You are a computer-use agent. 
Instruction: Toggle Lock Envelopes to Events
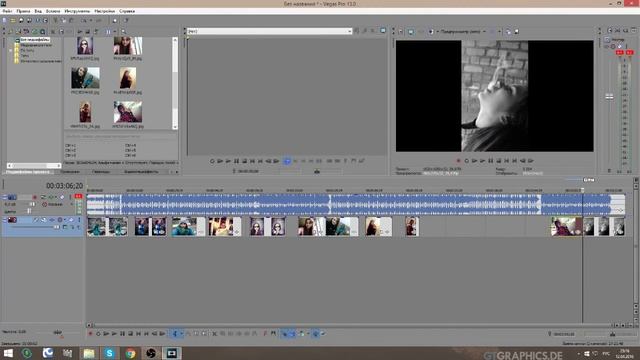pyautogui.click(x=316, y=334)
